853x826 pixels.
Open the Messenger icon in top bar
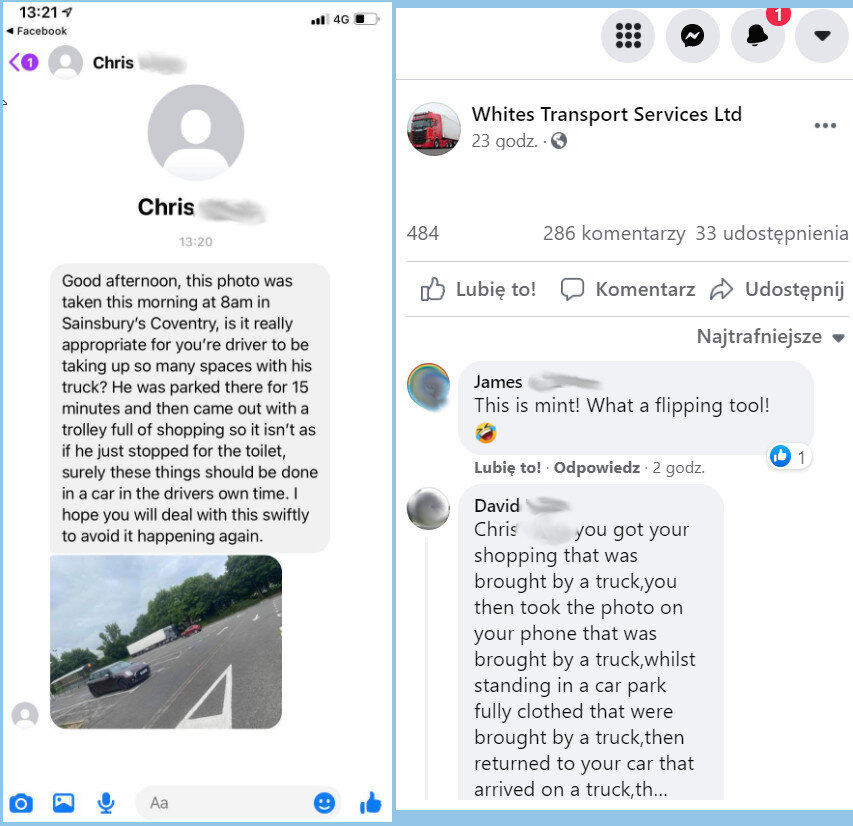pyautogui.click(x=693, y=36)
